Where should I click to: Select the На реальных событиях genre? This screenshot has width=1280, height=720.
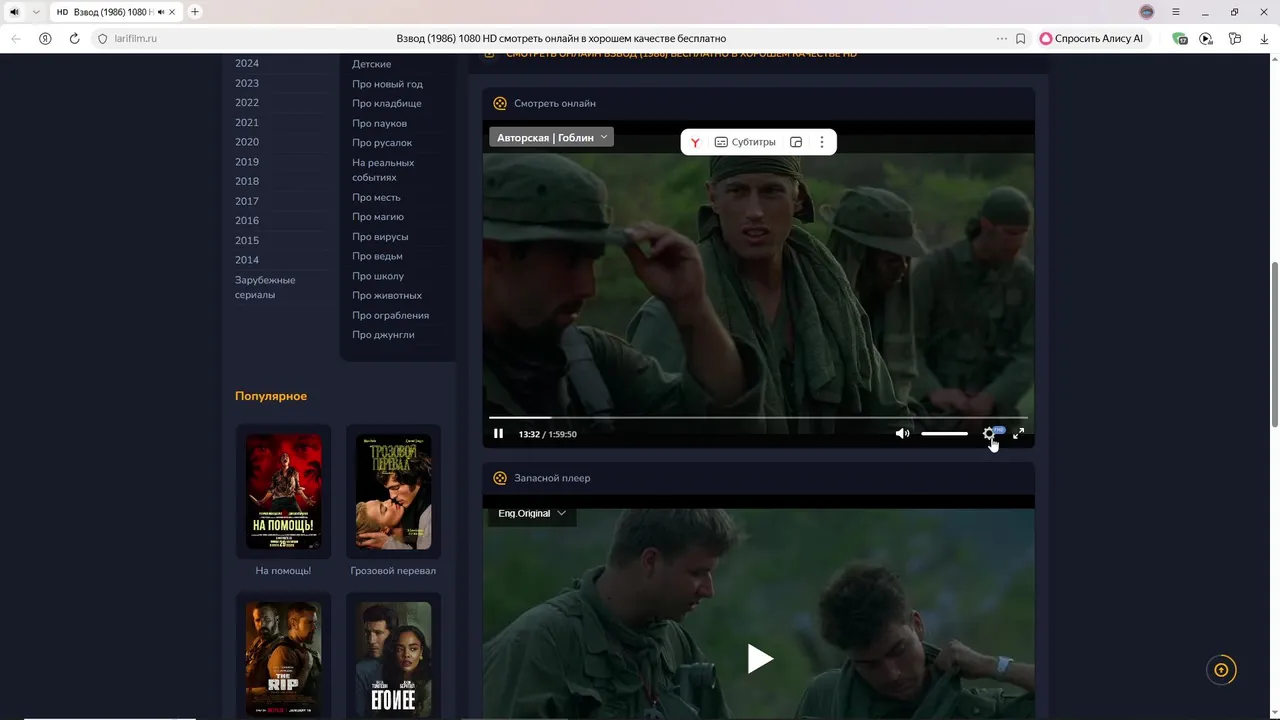[x=383, y=170]
